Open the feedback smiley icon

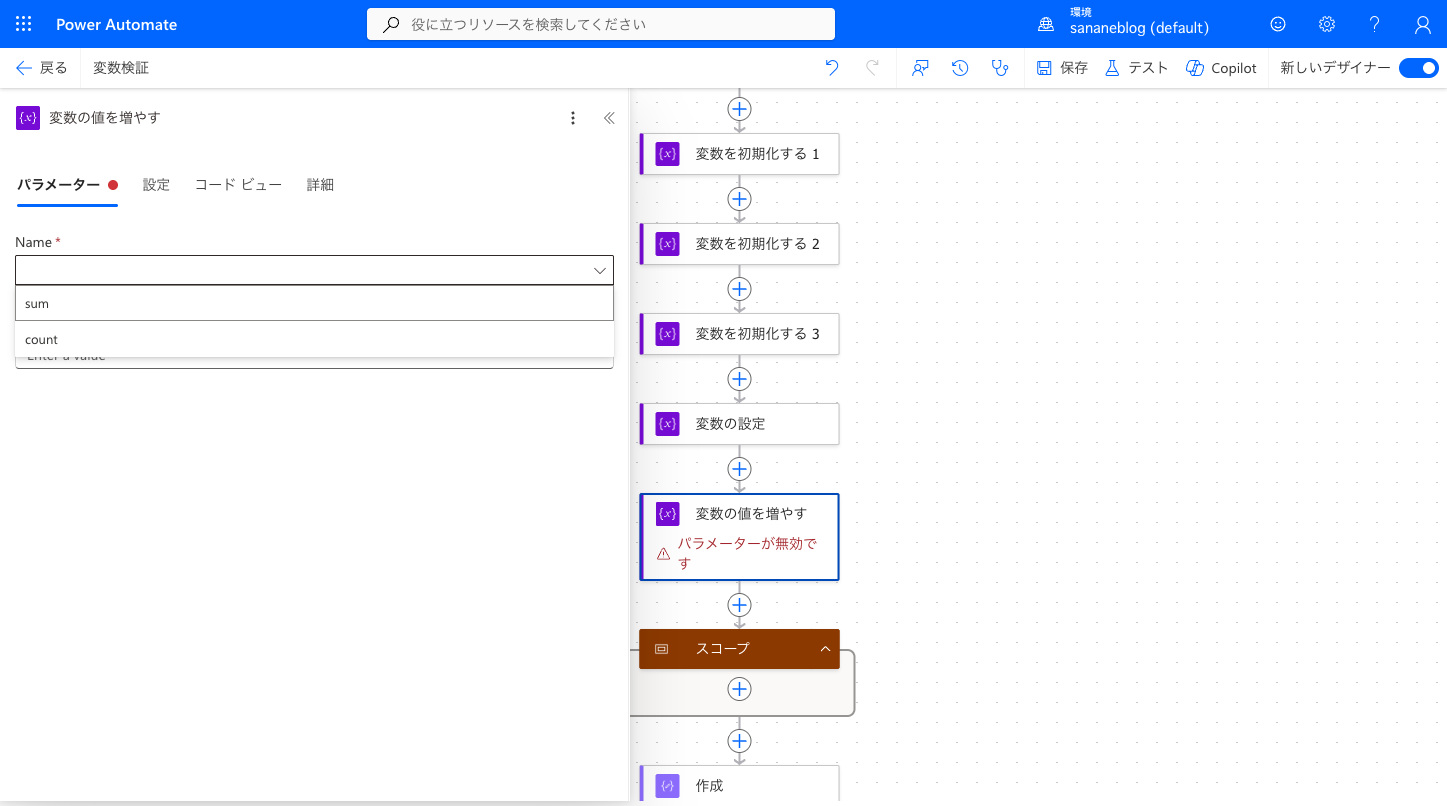click(x=1278, y=24)
